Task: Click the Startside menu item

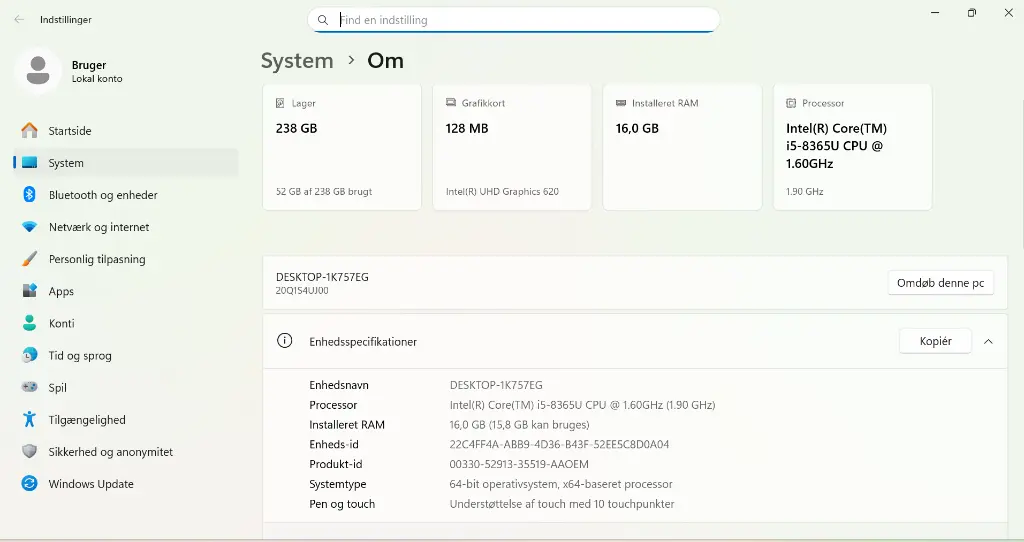Action: [70, 131]
